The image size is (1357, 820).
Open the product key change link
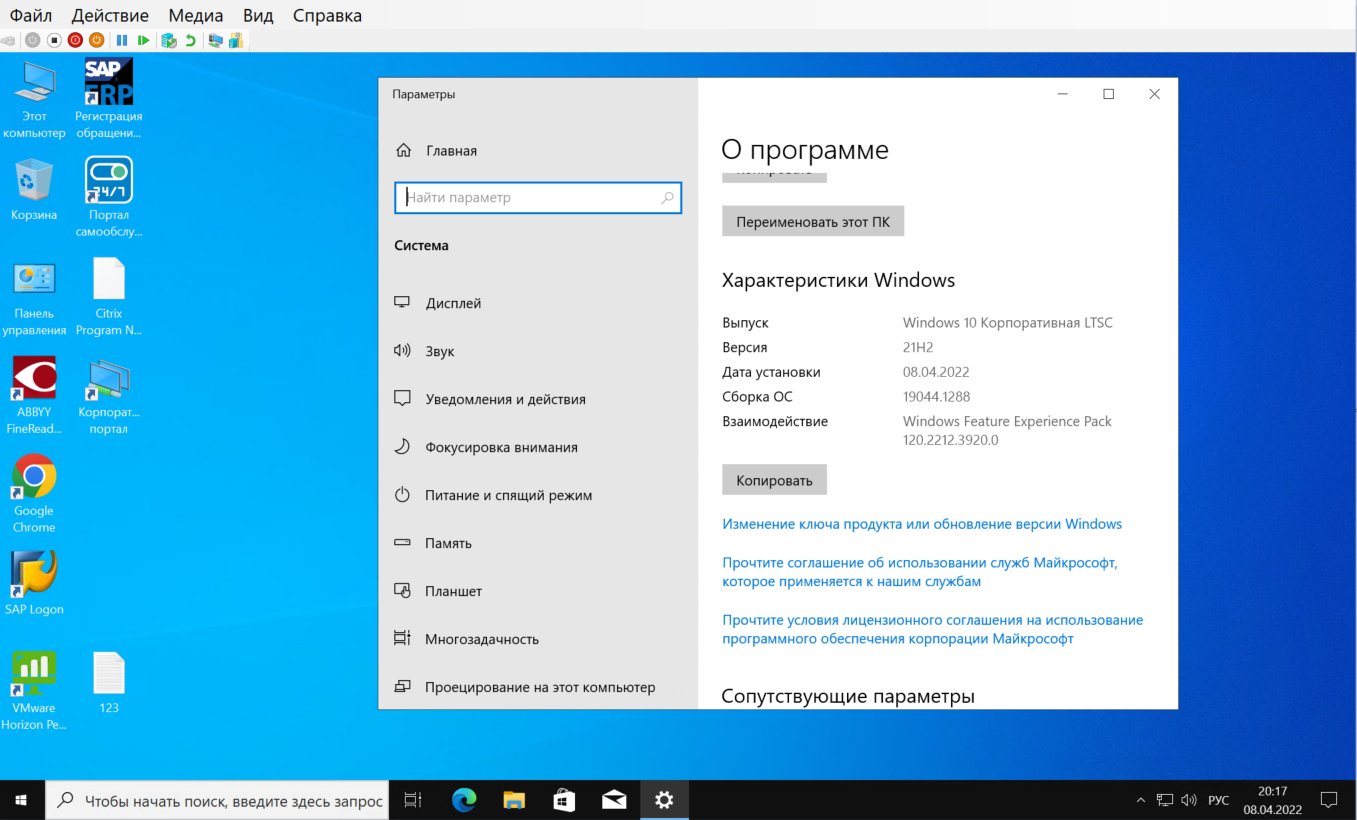(x=921, y=524)
